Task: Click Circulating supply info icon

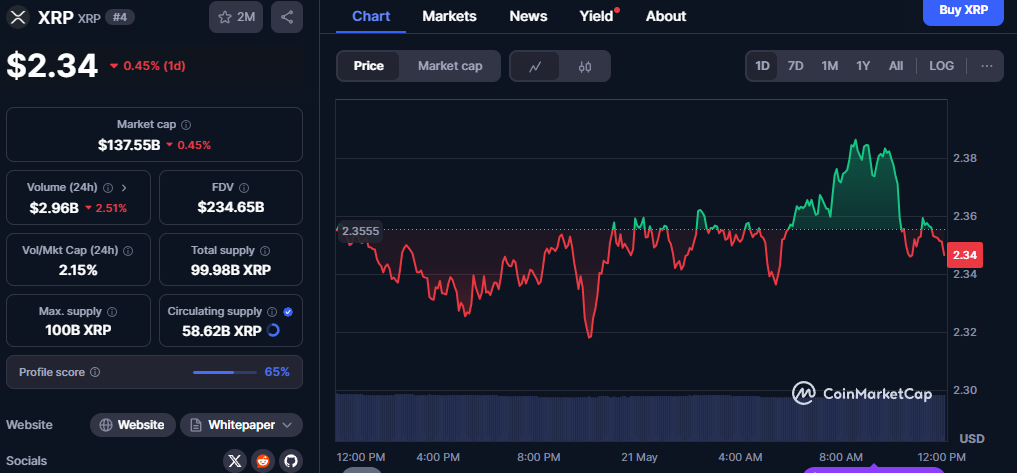Action: (272, 312)
